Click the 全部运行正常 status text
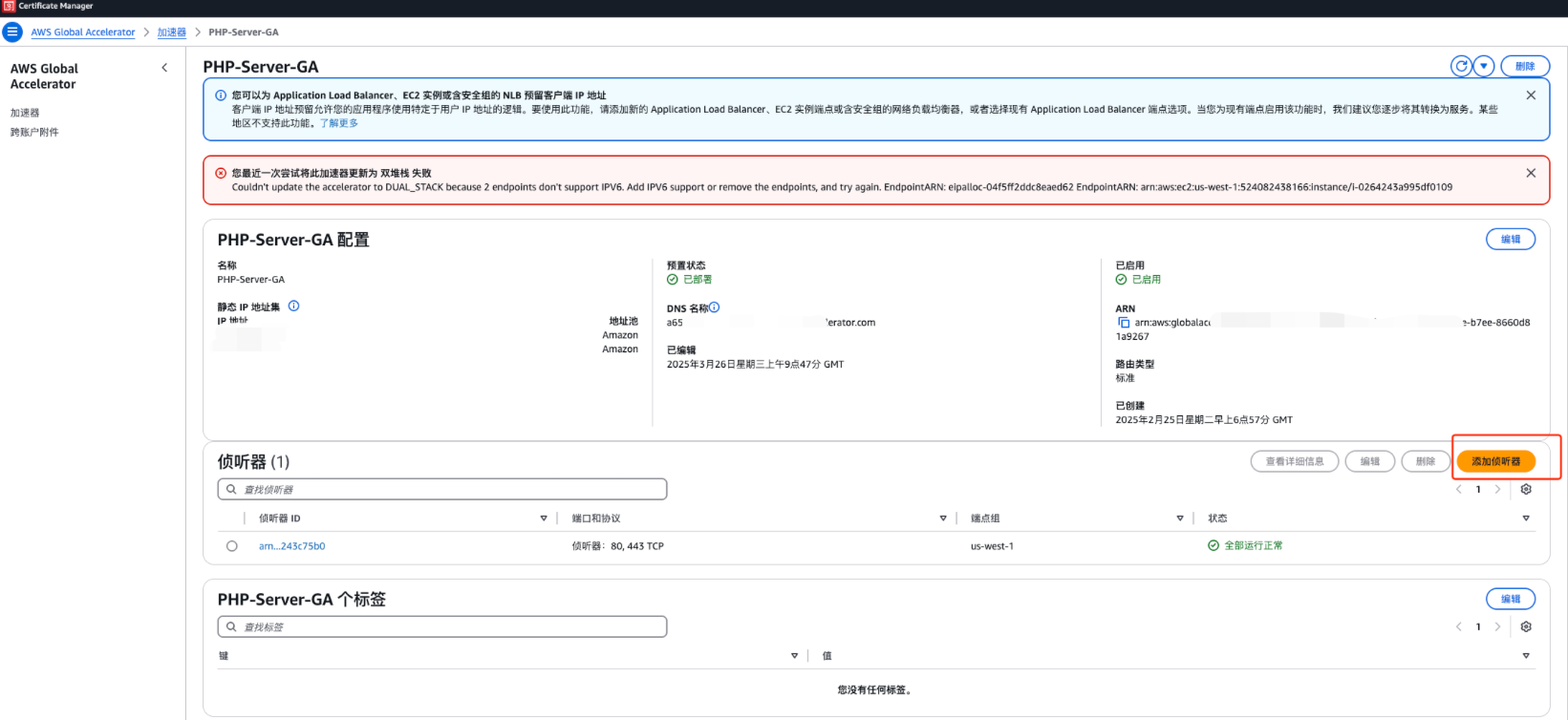The height and width of the screenshot is (720, 1568). pos(1254,546)
